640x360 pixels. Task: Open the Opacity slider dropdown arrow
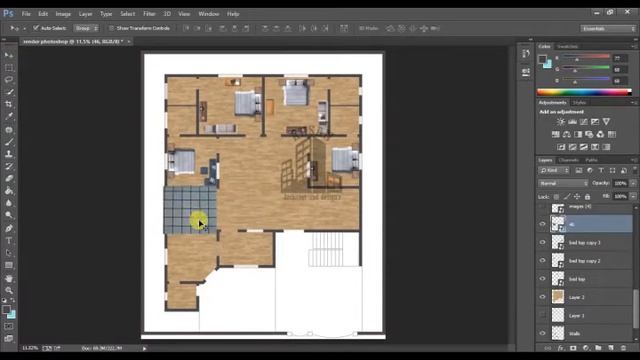point(633,183)
